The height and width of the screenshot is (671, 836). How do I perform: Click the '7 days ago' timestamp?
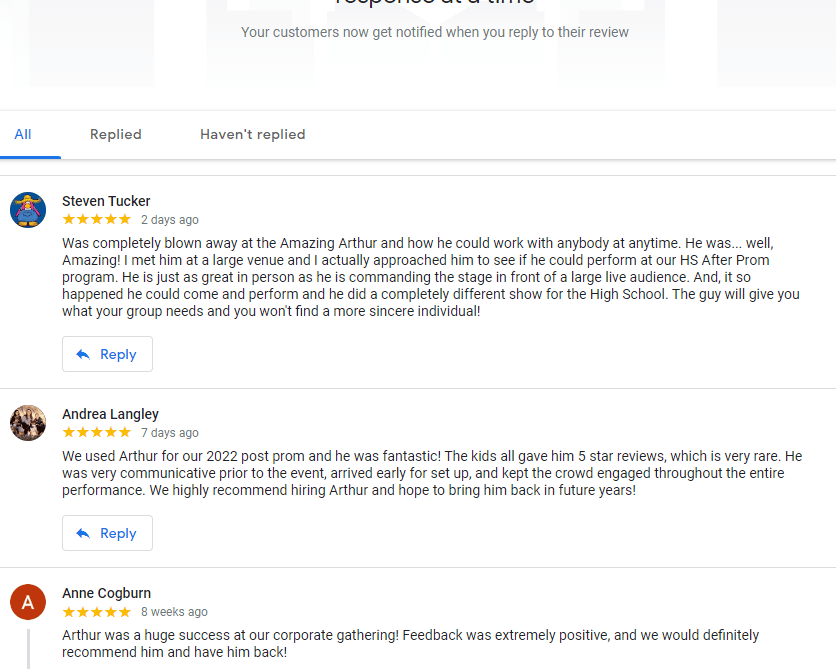pyautogui.click(x=170, y=433)
